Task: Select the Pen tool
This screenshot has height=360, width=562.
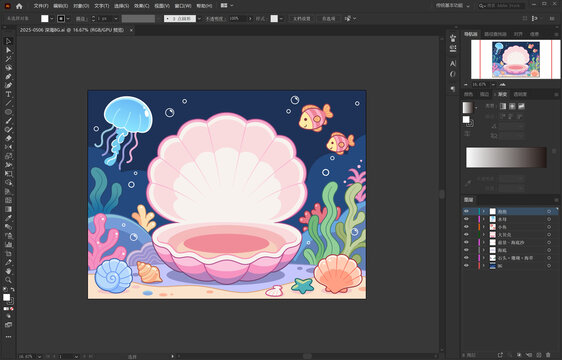Action: tap(8, 77)
